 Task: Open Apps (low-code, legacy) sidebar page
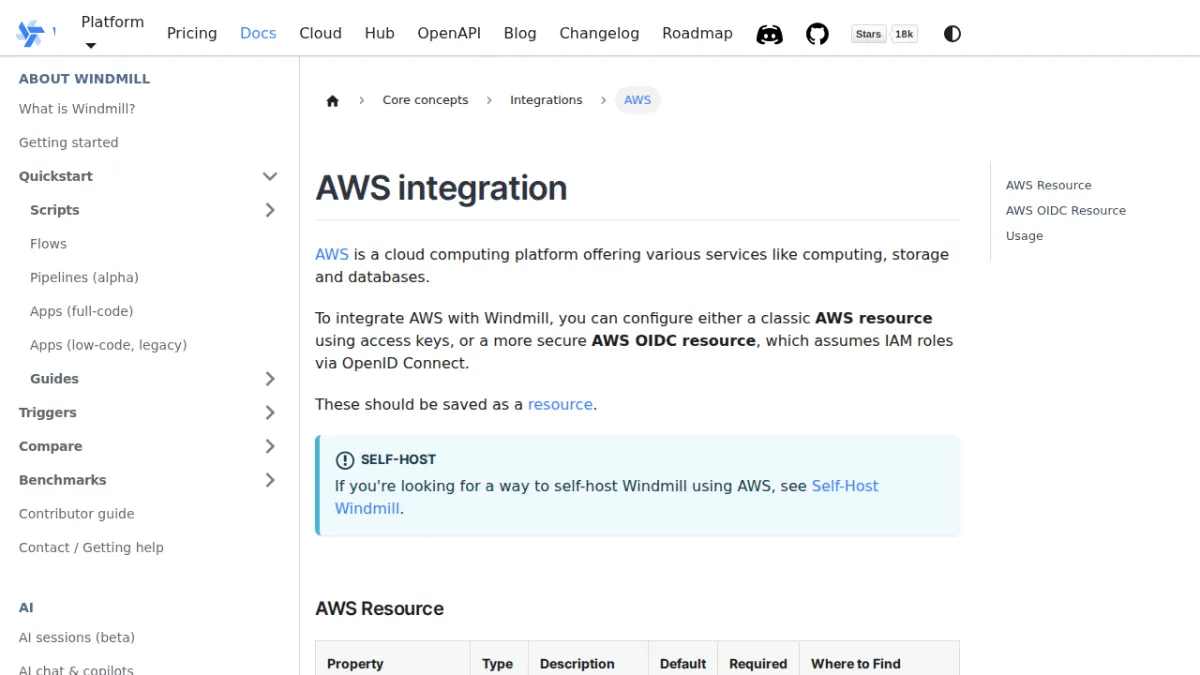pos(108,345)
